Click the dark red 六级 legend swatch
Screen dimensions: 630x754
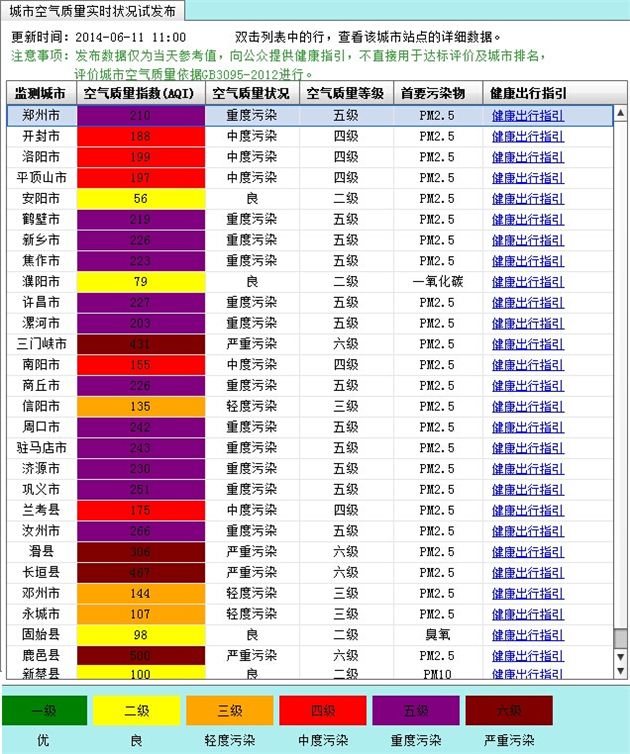(x=509, y=710)
